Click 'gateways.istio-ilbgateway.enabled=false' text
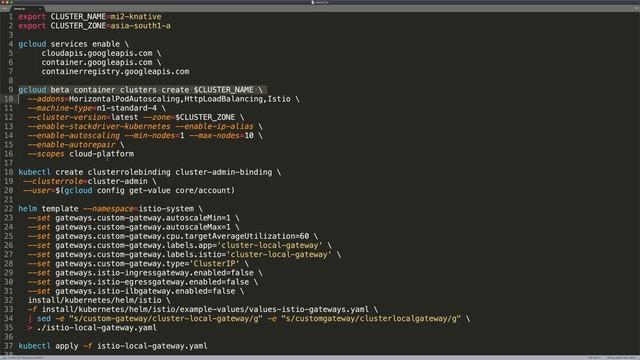Screen dimensions: 640x360 tap(145, 291)
